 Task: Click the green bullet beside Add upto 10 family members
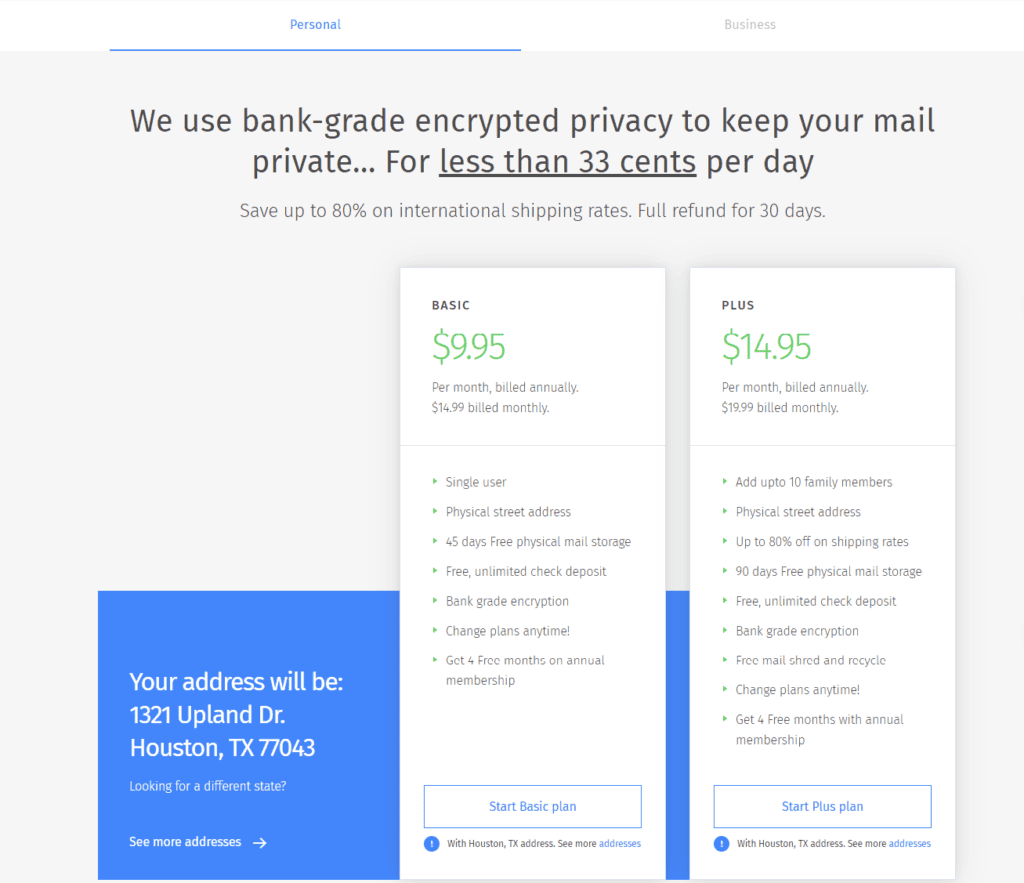coord(724,482)
